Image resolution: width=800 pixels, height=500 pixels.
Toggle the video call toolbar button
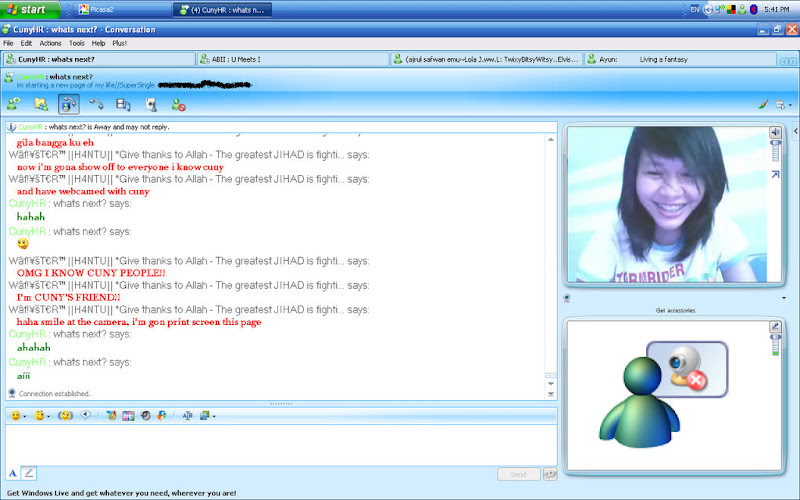coord(68,104)
